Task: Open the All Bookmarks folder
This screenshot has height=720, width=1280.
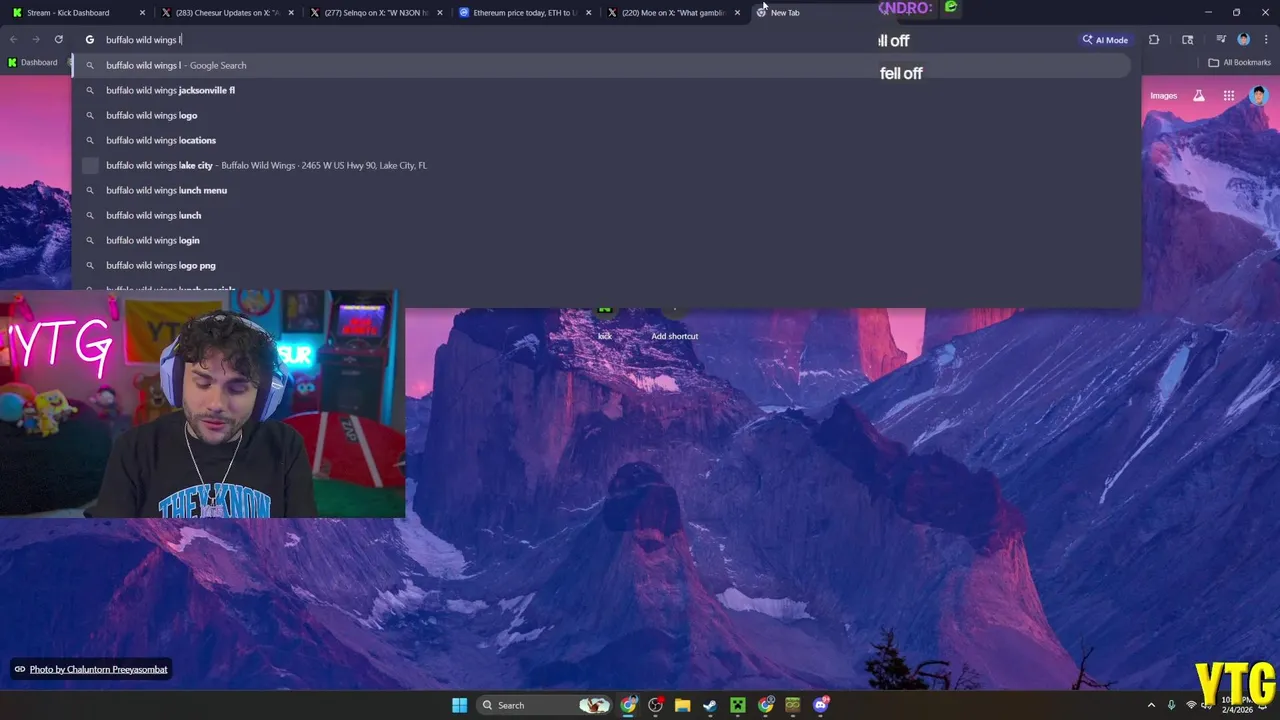Action: click(x=1239, y=63)
